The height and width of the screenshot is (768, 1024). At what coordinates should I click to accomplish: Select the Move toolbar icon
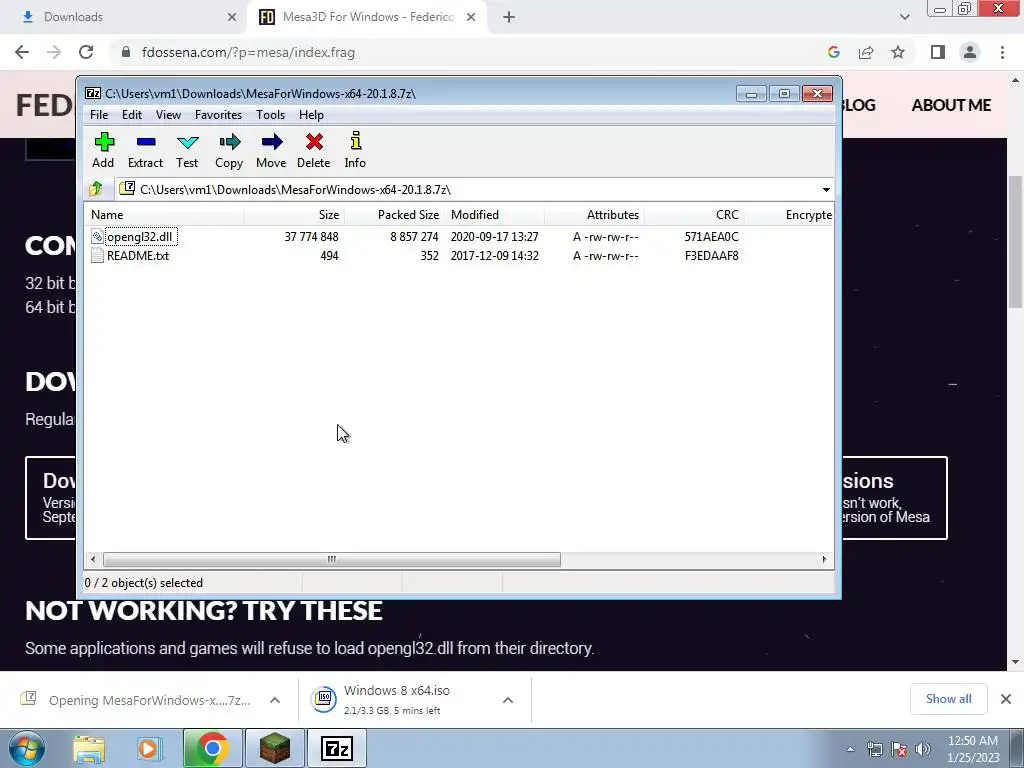(271, 150)
